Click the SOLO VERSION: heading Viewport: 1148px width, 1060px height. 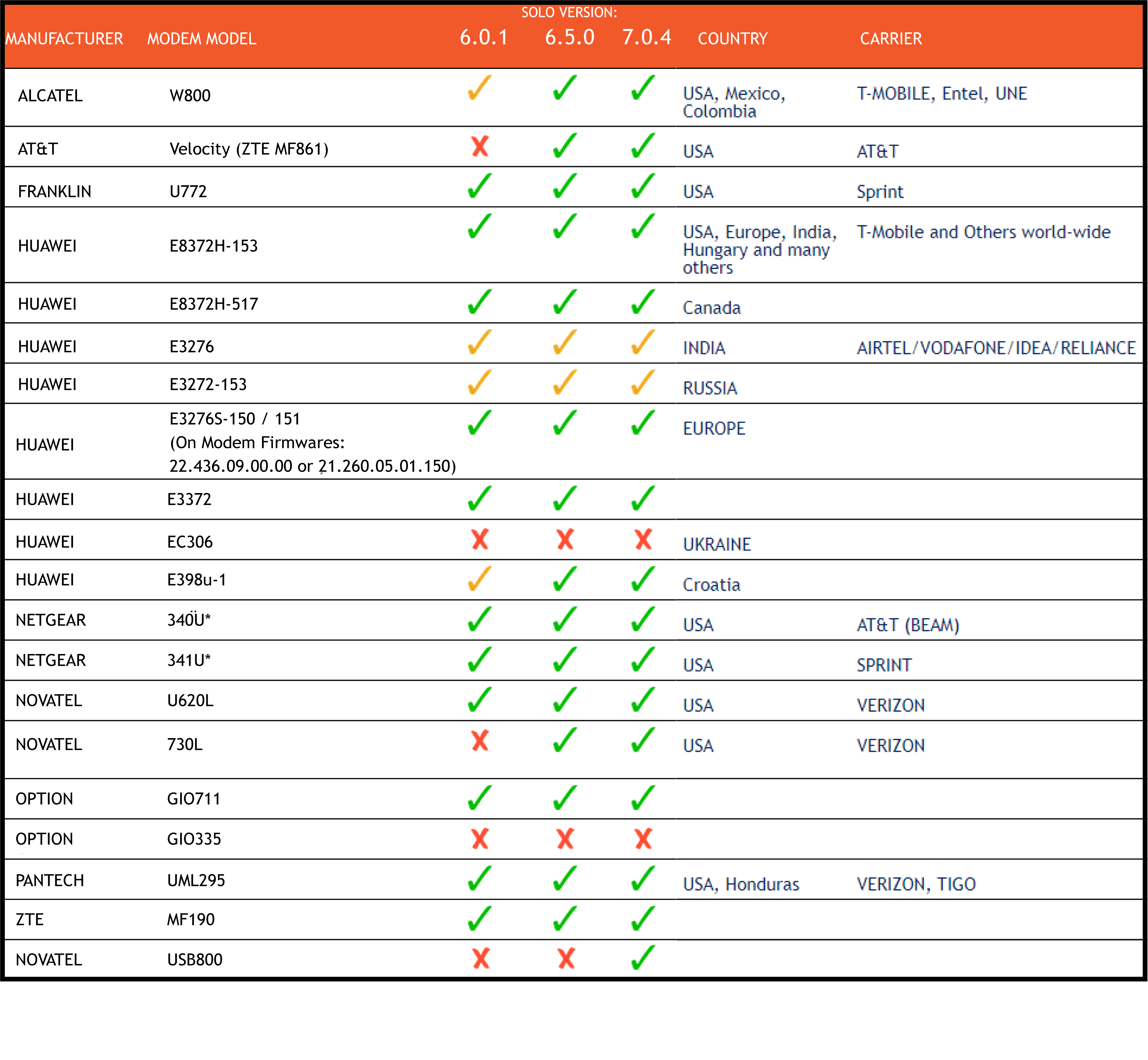pos(569,13)
